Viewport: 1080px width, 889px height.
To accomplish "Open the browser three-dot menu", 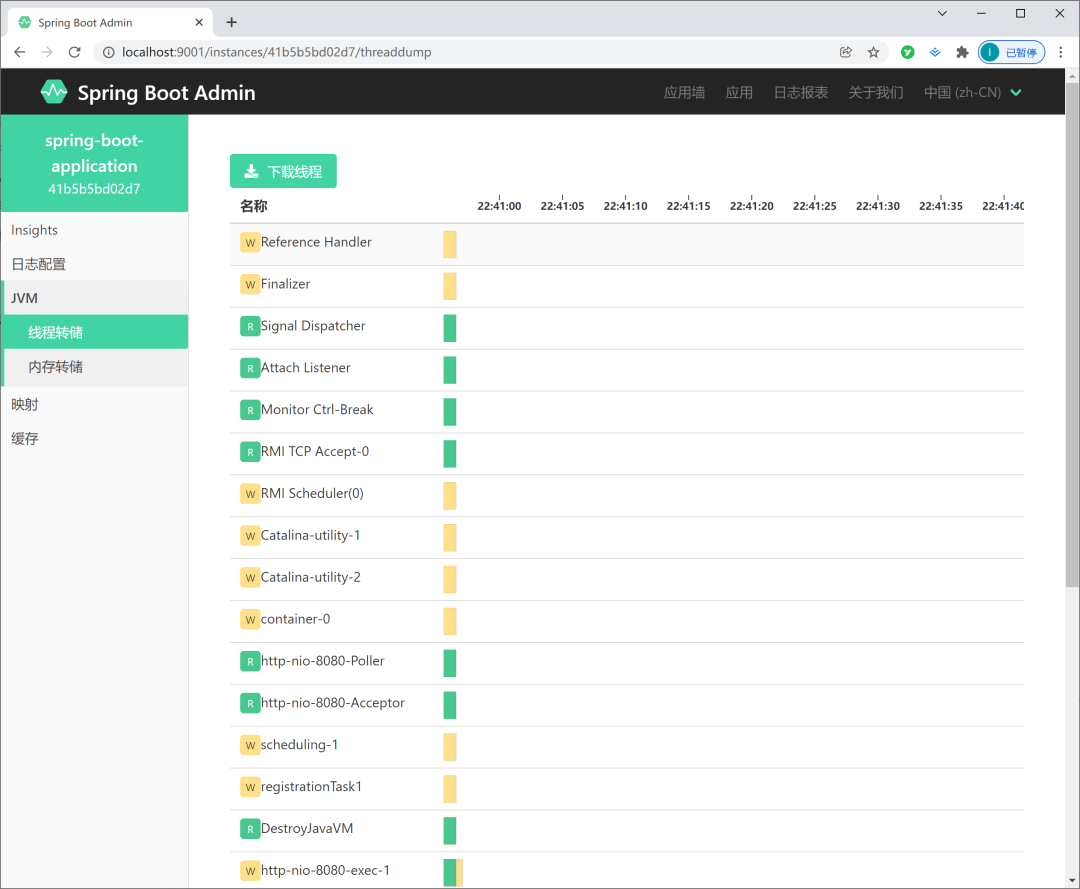I will click(x=1063, y=52).
